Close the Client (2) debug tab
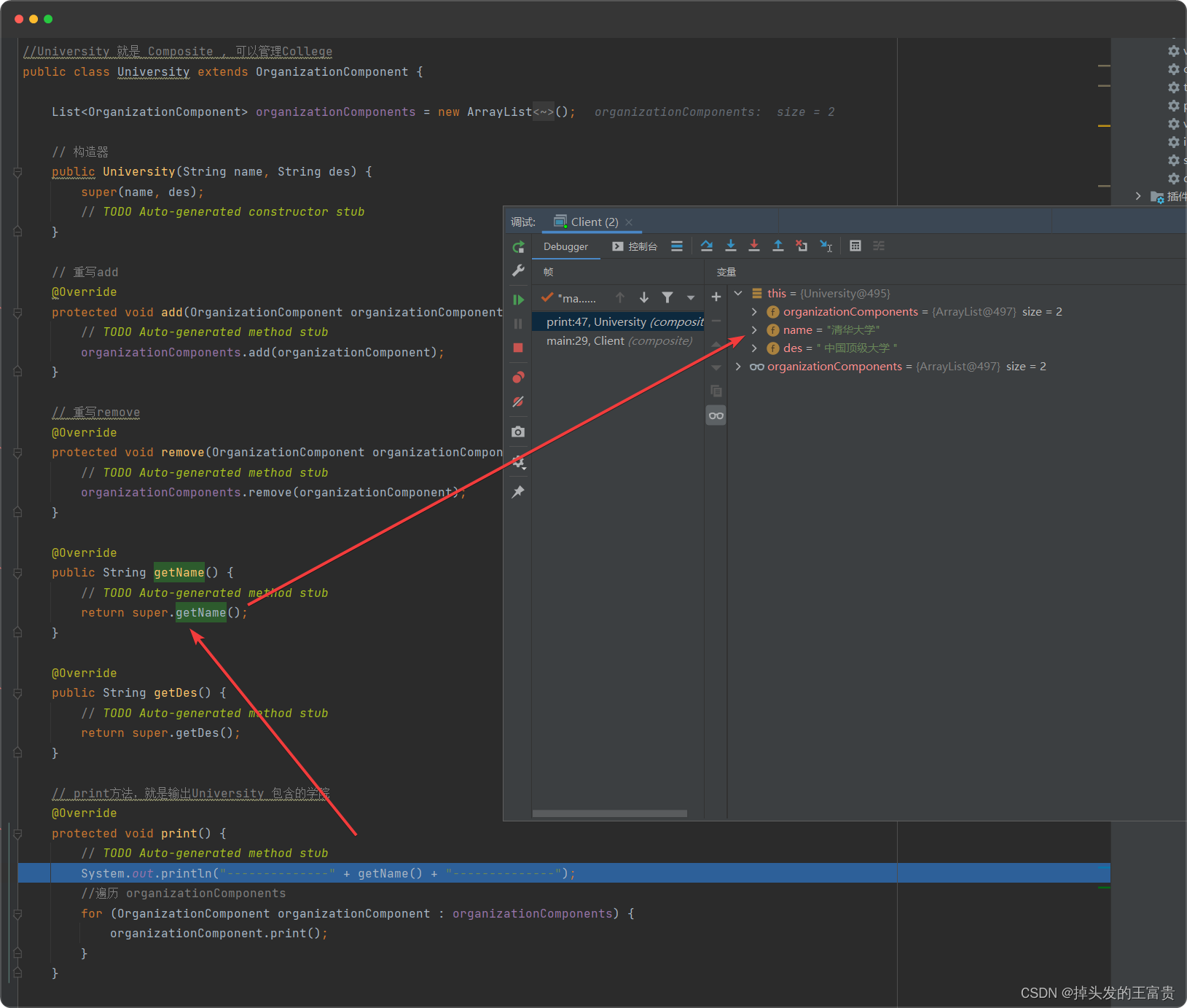This screenshot has height=1008, width=1187. (x=629, y=222)
